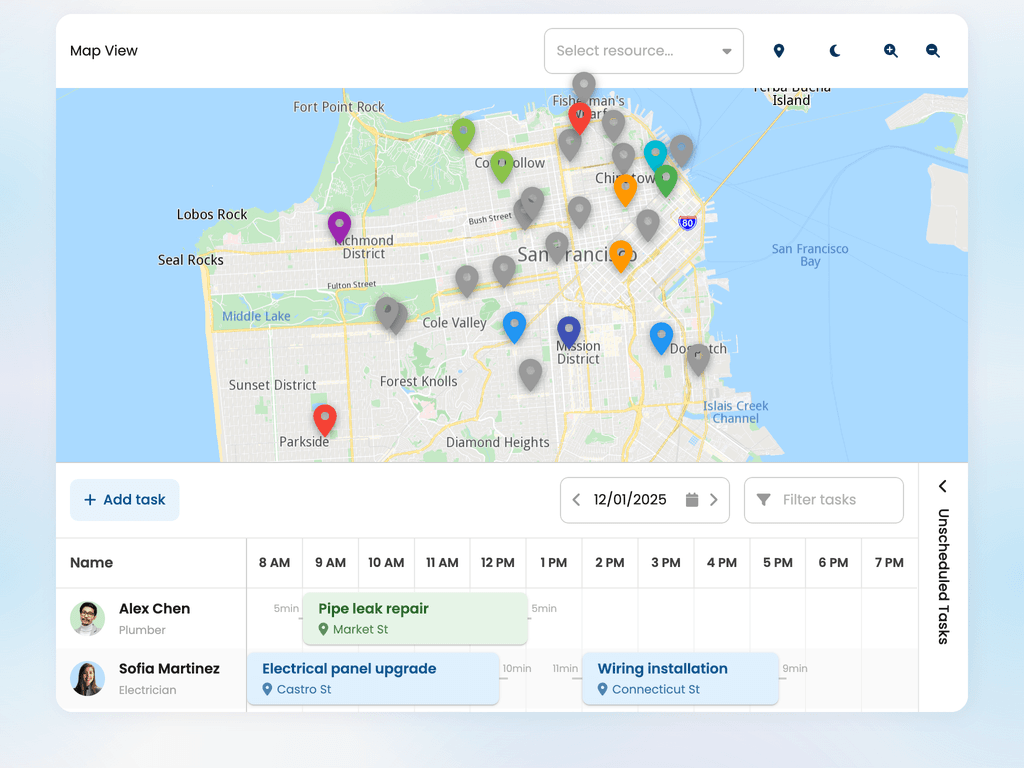Click the 9min travel label after Wiring installation

[795, 669]
